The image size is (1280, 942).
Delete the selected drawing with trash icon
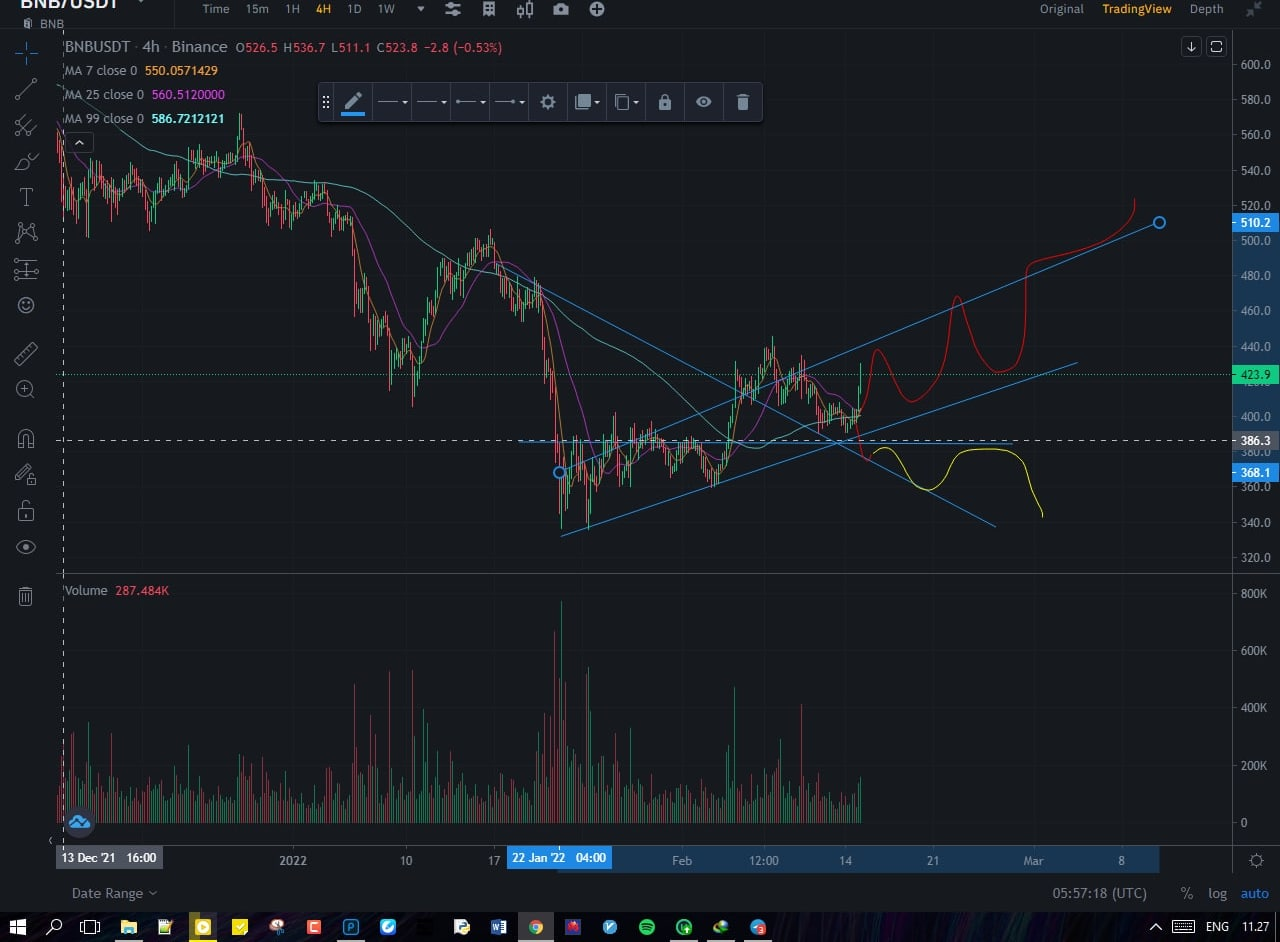pos(743,102)
